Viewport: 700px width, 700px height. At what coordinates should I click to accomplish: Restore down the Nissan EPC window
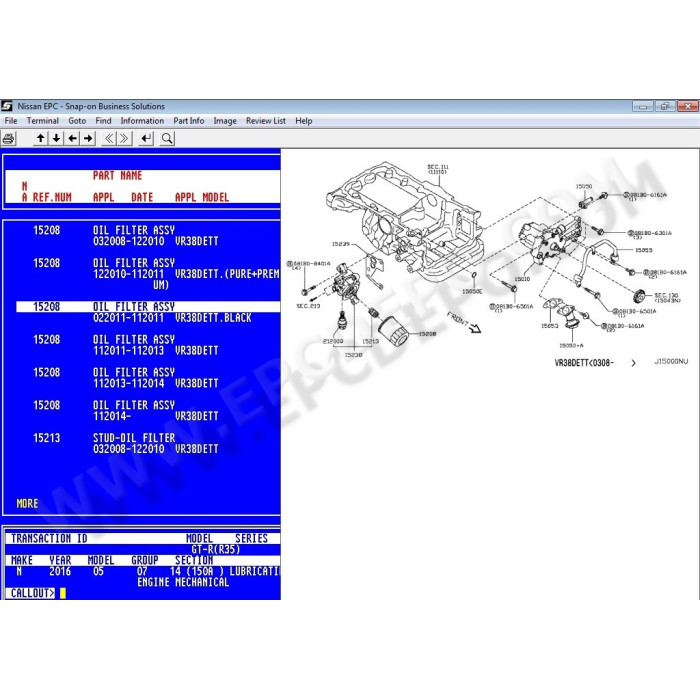tap(665, 106)
